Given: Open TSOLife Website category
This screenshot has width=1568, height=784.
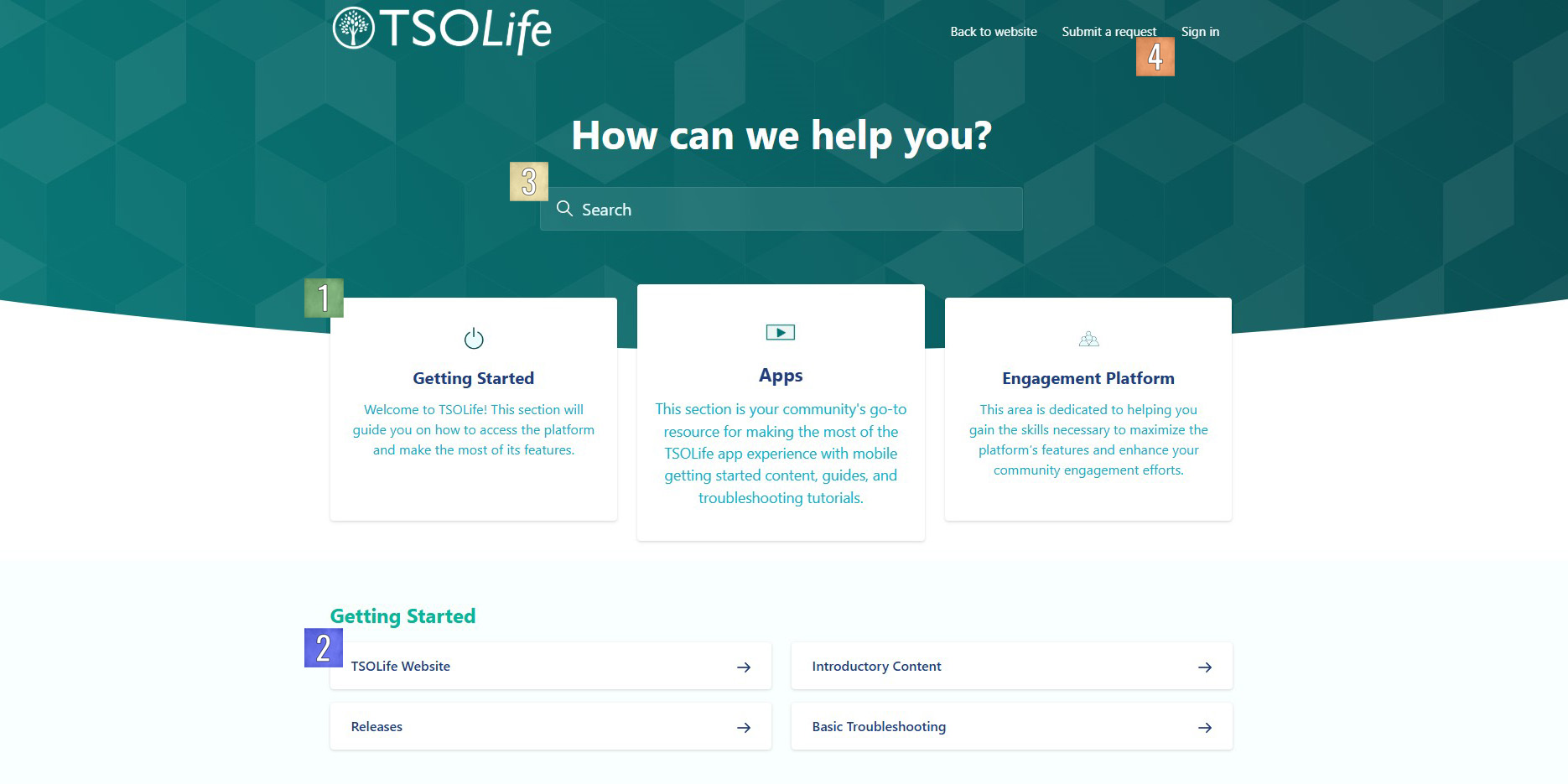Looking at the screenshot, I should (551, 666).
